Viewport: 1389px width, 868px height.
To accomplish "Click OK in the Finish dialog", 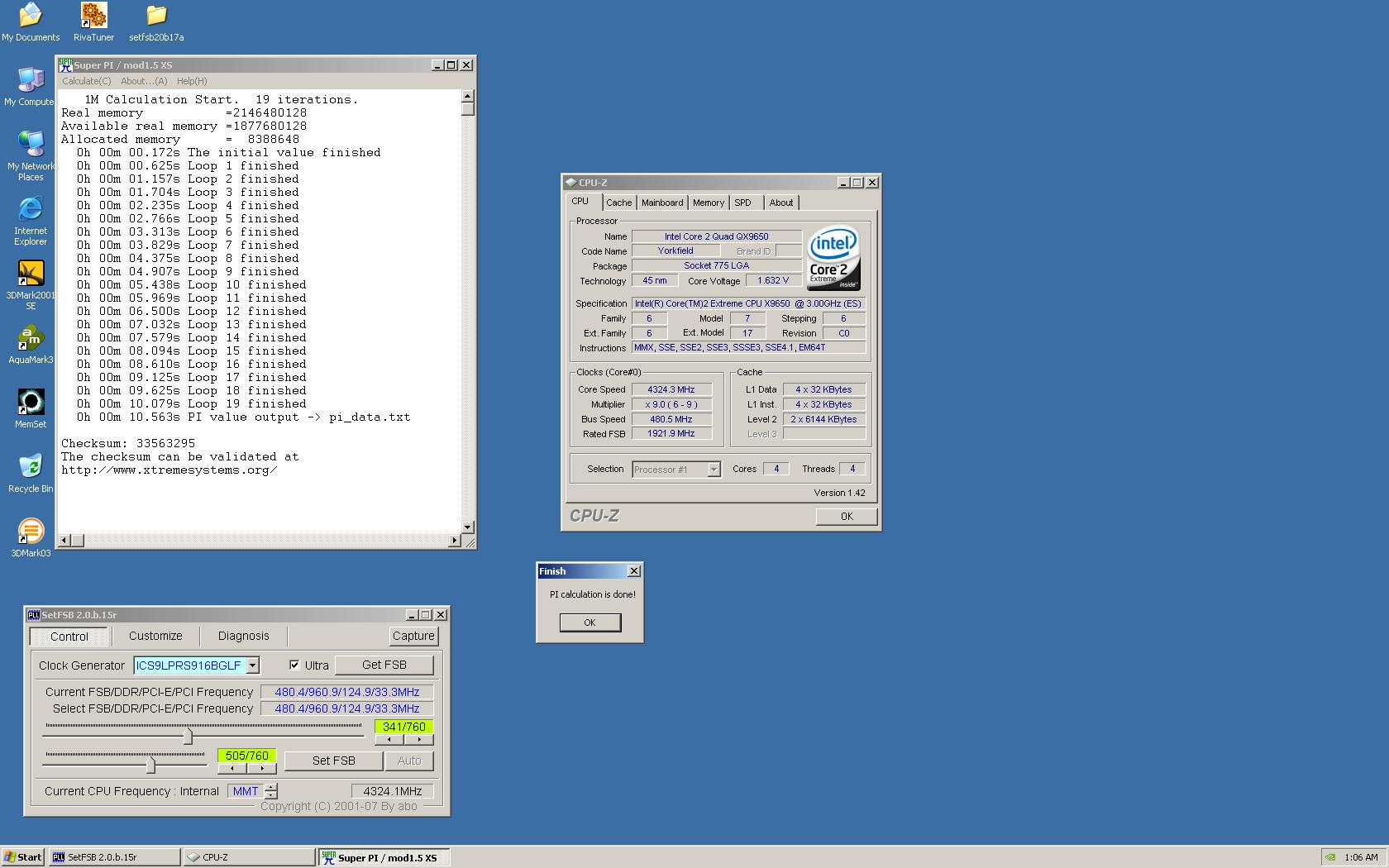I will coord(589,622).
